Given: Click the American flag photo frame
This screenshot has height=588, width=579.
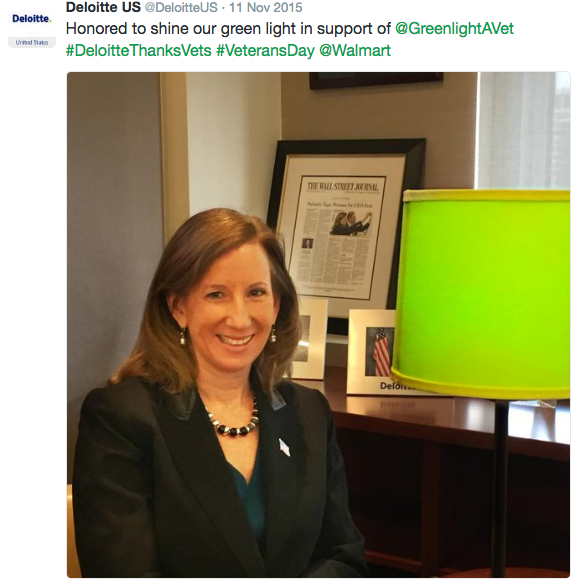Looking at the screenshot, I should tap(371, 351).
